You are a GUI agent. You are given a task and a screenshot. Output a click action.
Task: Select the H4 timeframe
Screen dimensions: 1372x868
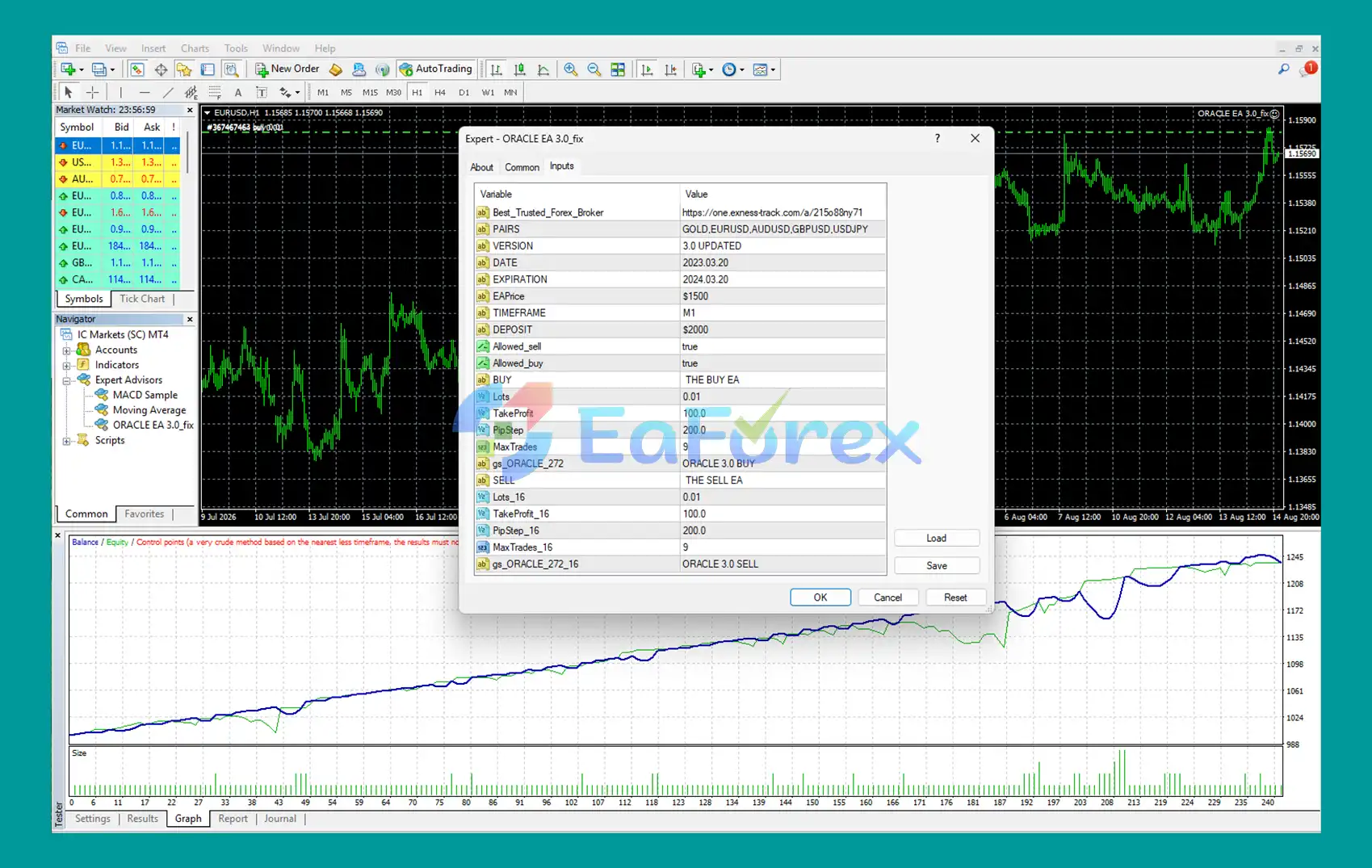pos(440,93)
